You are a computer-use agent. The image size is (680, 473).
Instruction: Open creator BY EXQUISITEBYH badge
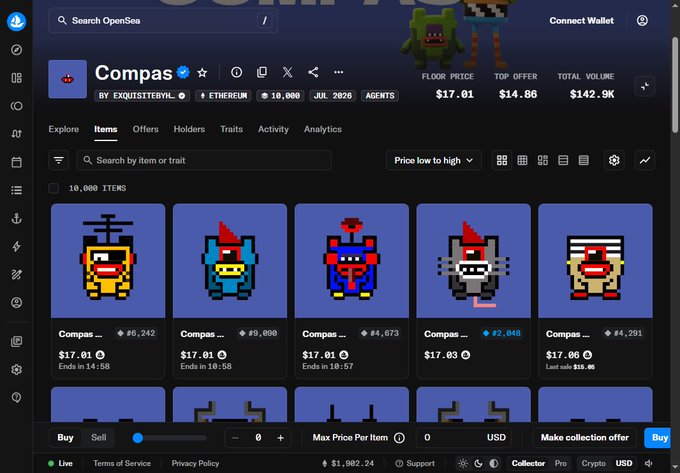point(142,96)
